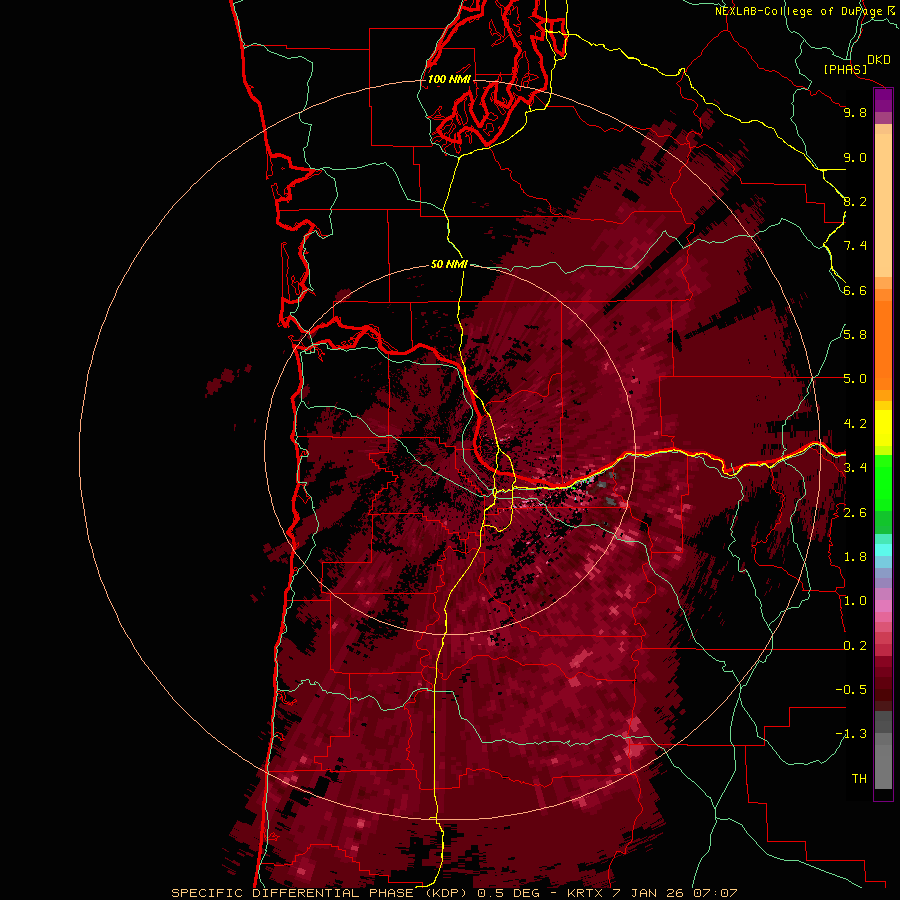Image resolution: width=900 pixels, height=900 pixels.
Task: Click the 'SPECIFIC DIFFERENTIAL PHASE (KDP)' title text
Action: [319, 893]
